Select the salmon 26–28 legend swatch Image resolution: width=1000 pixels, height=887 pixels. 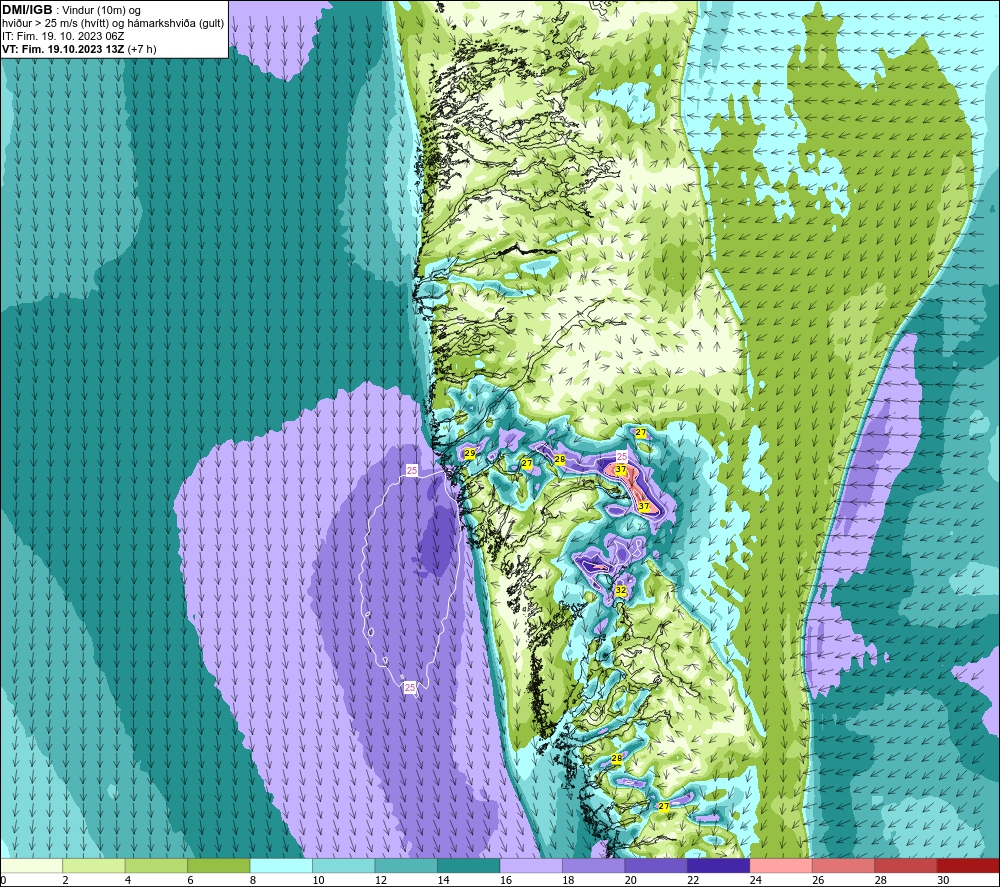(844, 865)
